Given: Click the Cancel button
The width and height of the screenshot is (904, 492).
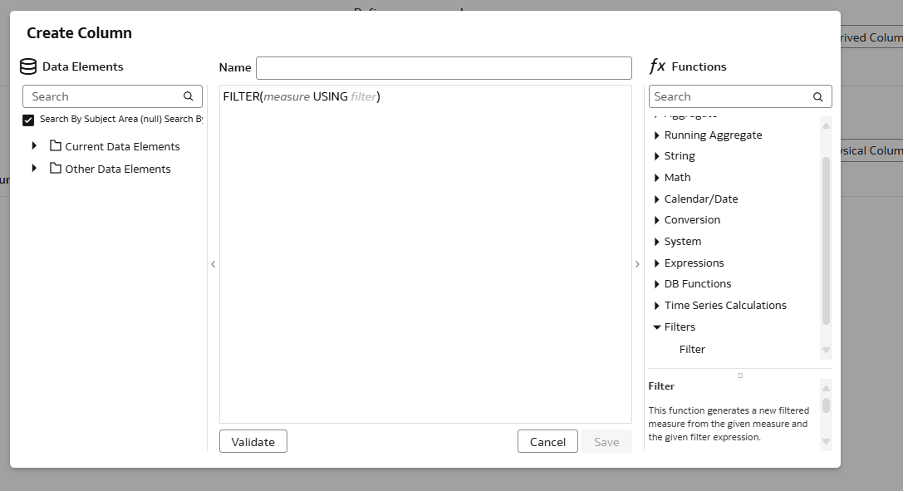Looking at the screenshot, I should point(547,442).
